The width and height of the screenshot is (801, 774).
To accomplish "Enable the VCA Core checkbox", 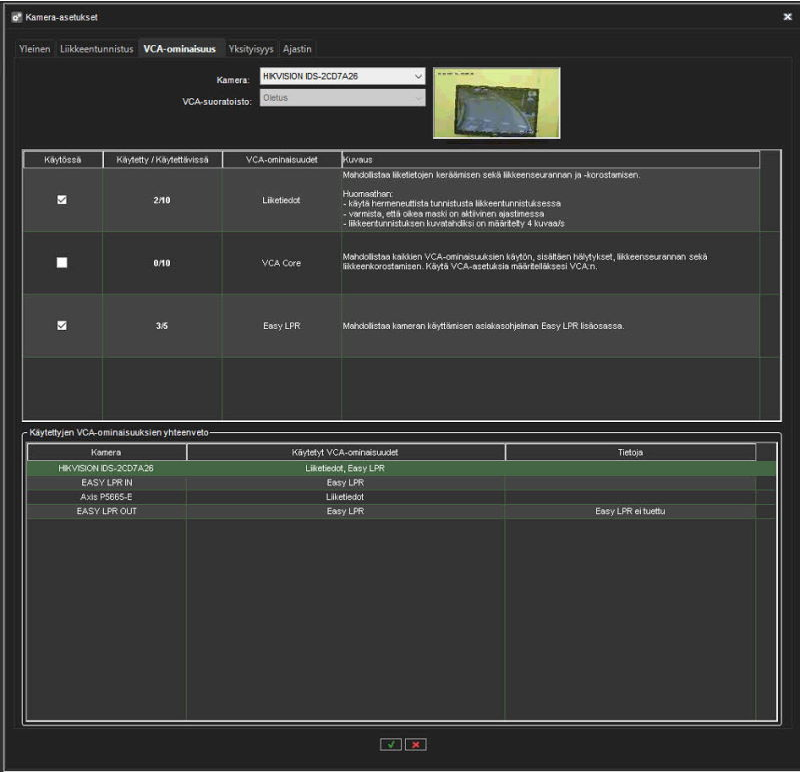I will point(62,262).
